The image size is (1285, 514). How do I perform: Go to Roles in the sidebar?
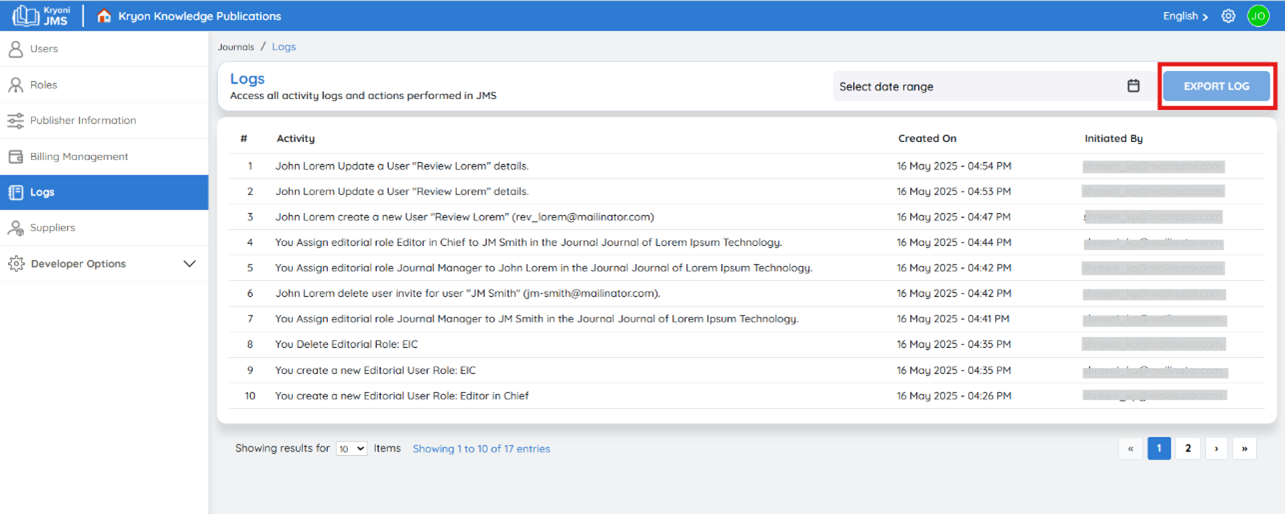104,85
